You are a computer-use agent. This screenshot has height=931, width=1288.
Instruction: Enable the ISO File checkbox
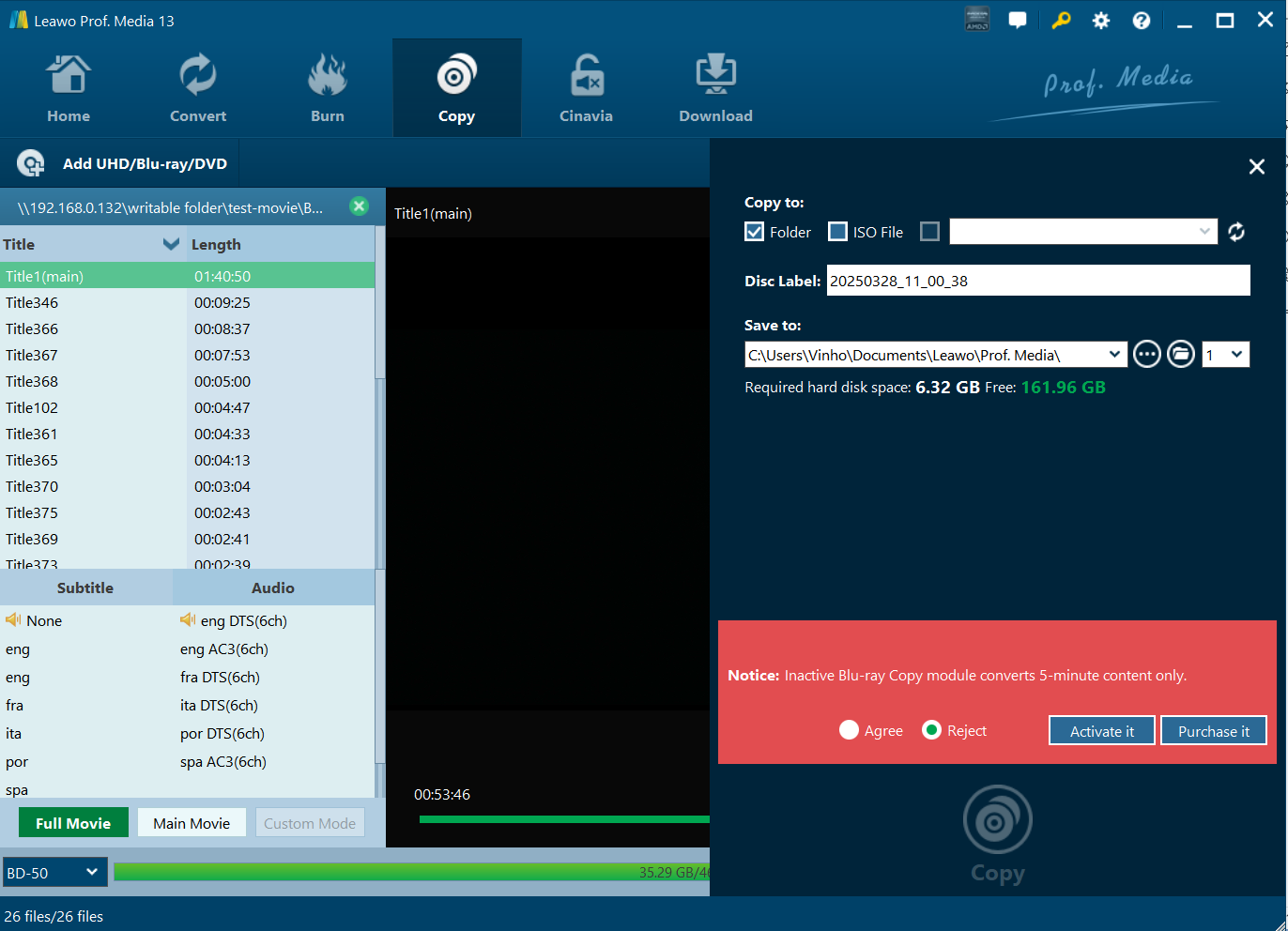(x=837, y=232)
